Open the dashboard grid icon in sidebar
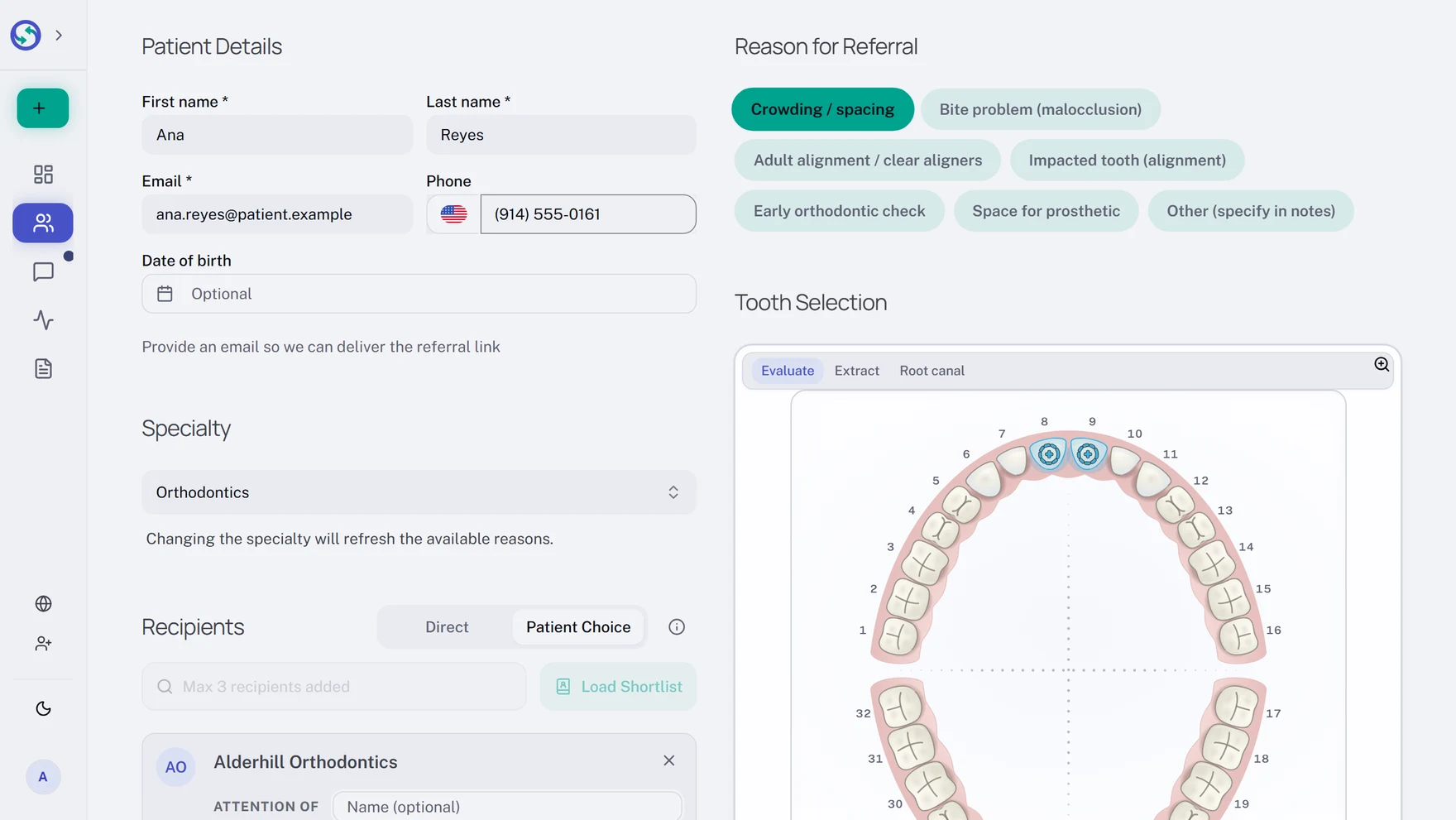The height and width of the screenshot is (820, 1456). point(43,175)
